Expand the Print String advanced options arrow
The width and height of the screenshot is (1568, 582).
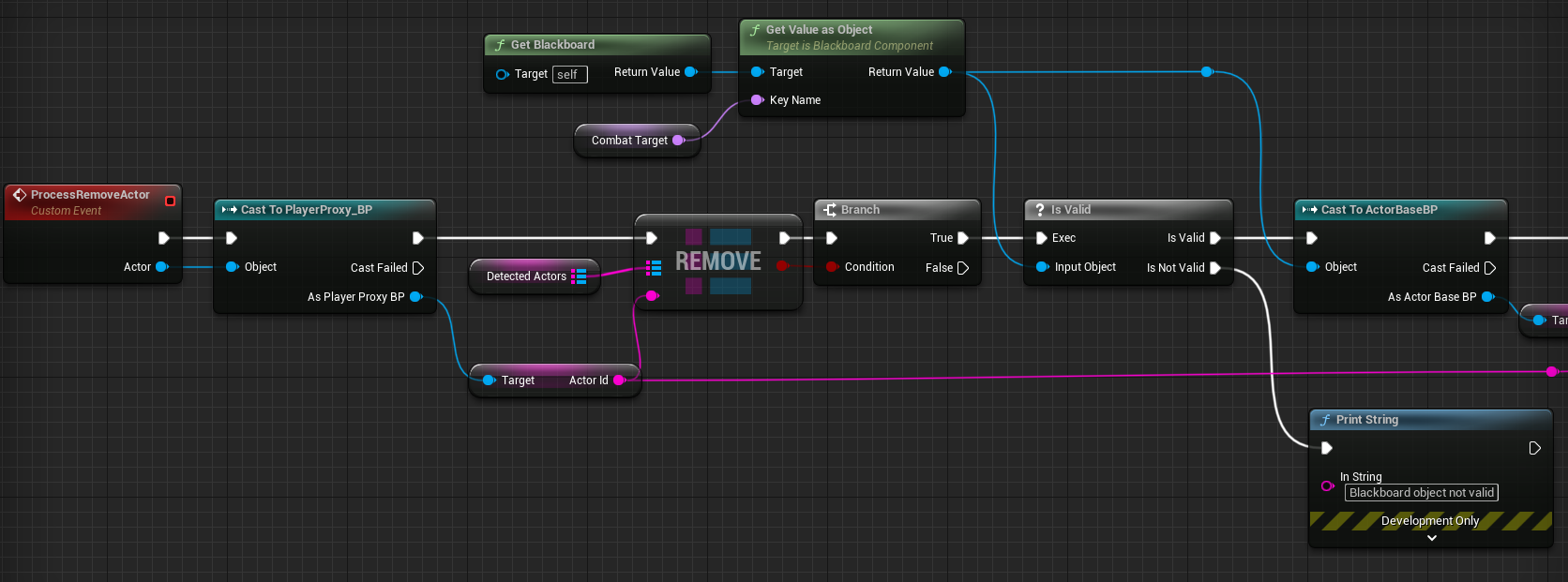pyautogui.click(x=1432, y=538)
